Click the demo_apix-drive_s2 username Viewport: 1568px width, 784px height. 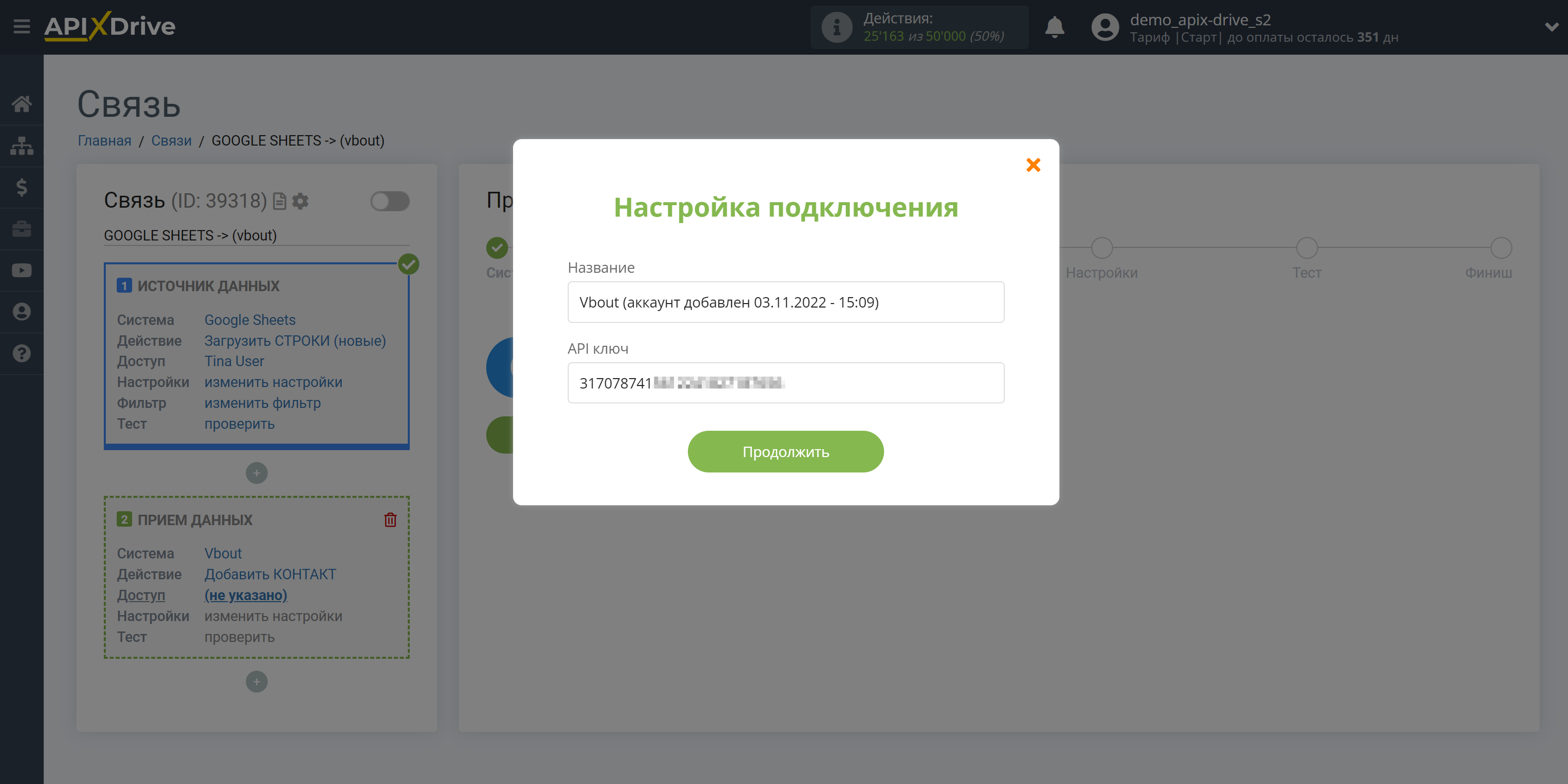tap(1200, 19)
